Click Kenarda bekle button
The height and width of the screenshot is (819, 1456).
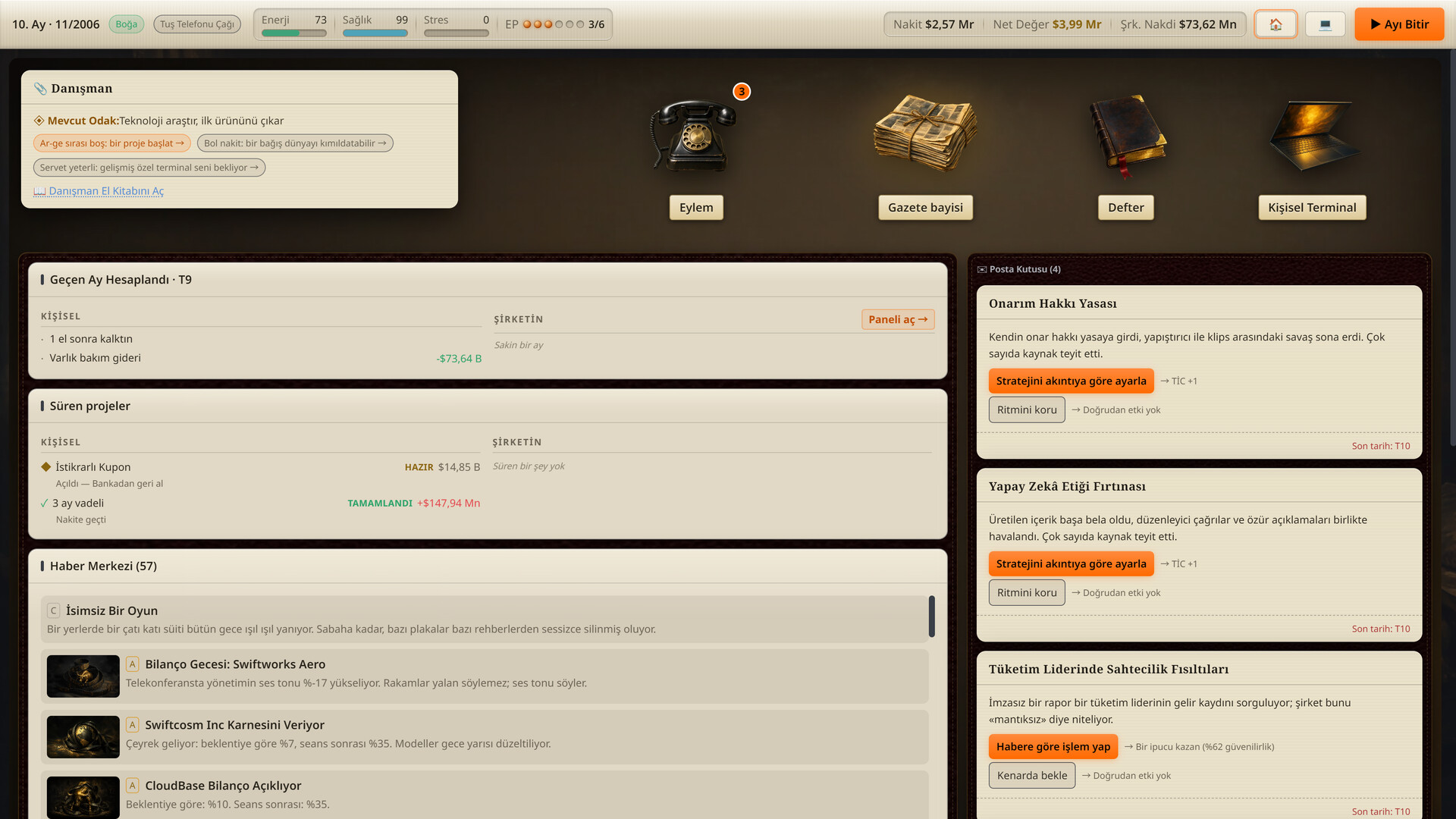1031,775
